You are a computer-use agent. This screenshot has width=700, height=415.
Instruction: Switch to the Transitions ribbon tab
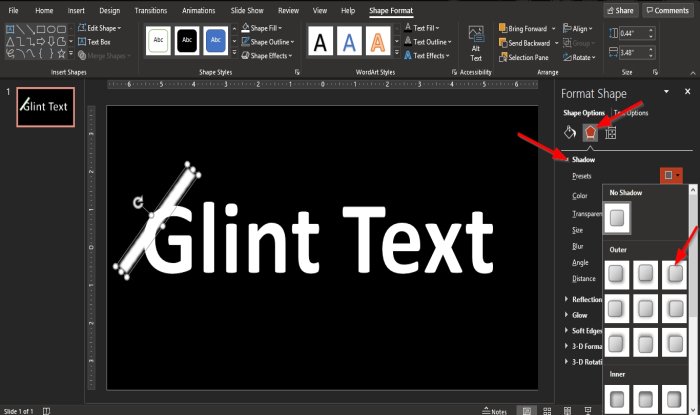tap(149, 9)
